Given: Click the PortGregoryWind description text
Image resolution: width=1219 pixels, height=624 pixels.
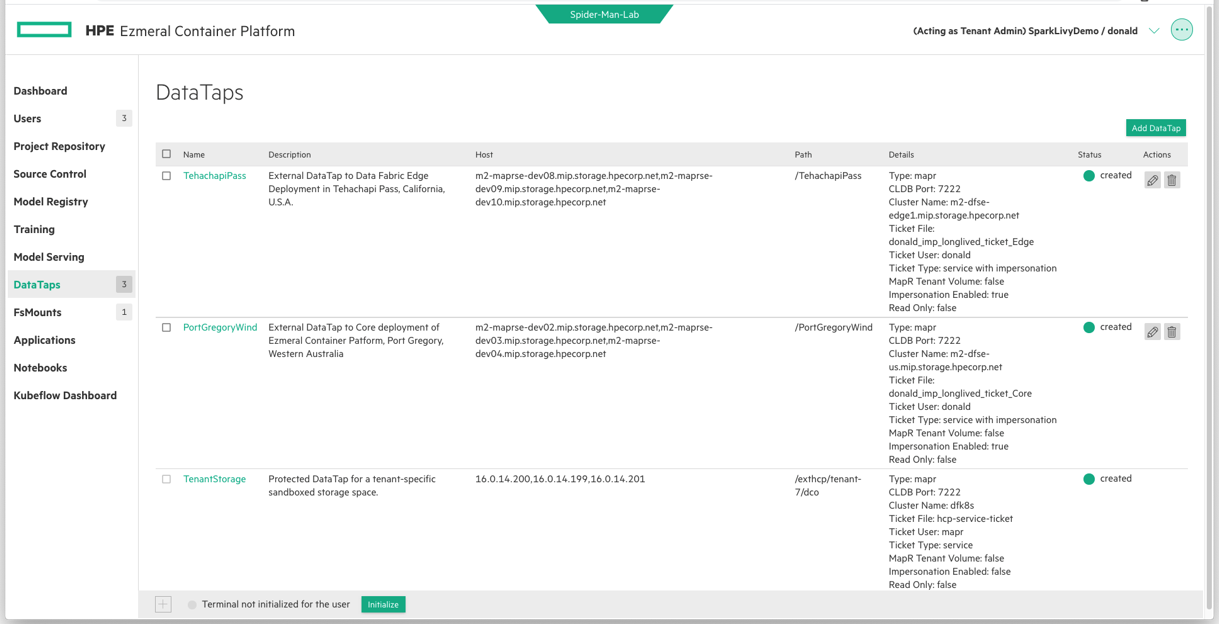Looking at the screenshot, I should tap(354, 341).
